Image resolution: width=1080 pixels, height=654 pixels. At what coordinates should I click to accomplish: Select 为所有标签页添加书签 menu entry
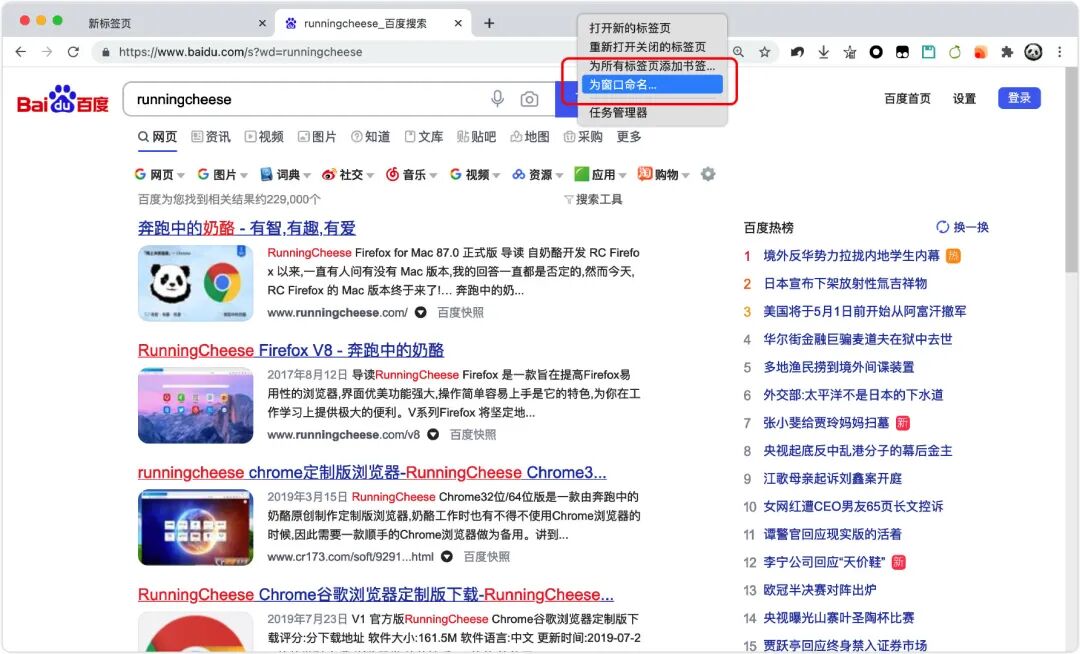pos(652,65)
